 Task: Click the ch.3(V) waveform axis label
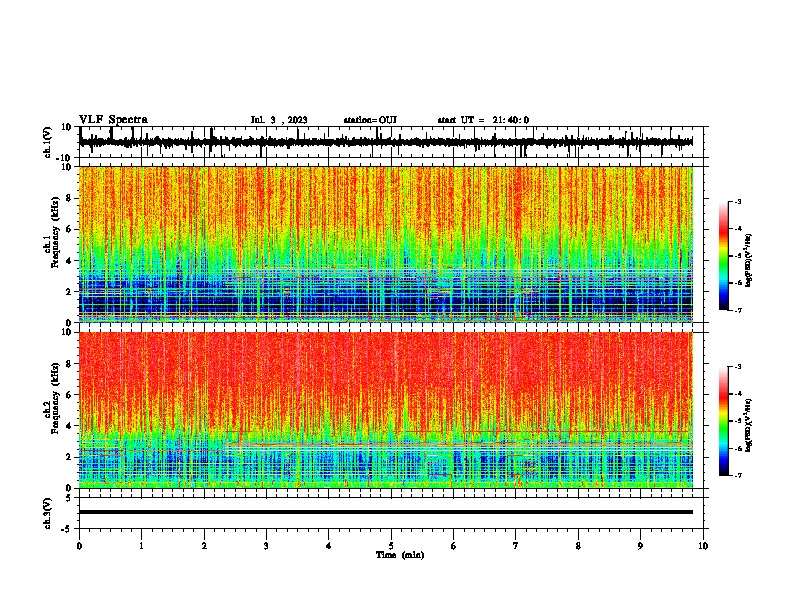(48, 514)
